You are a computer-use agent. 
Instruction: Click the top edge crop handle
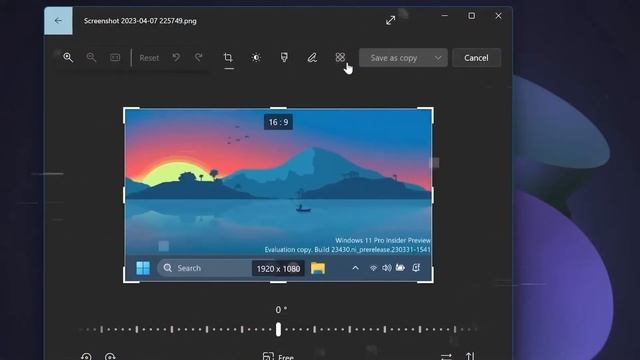click(x=278, y=109)
